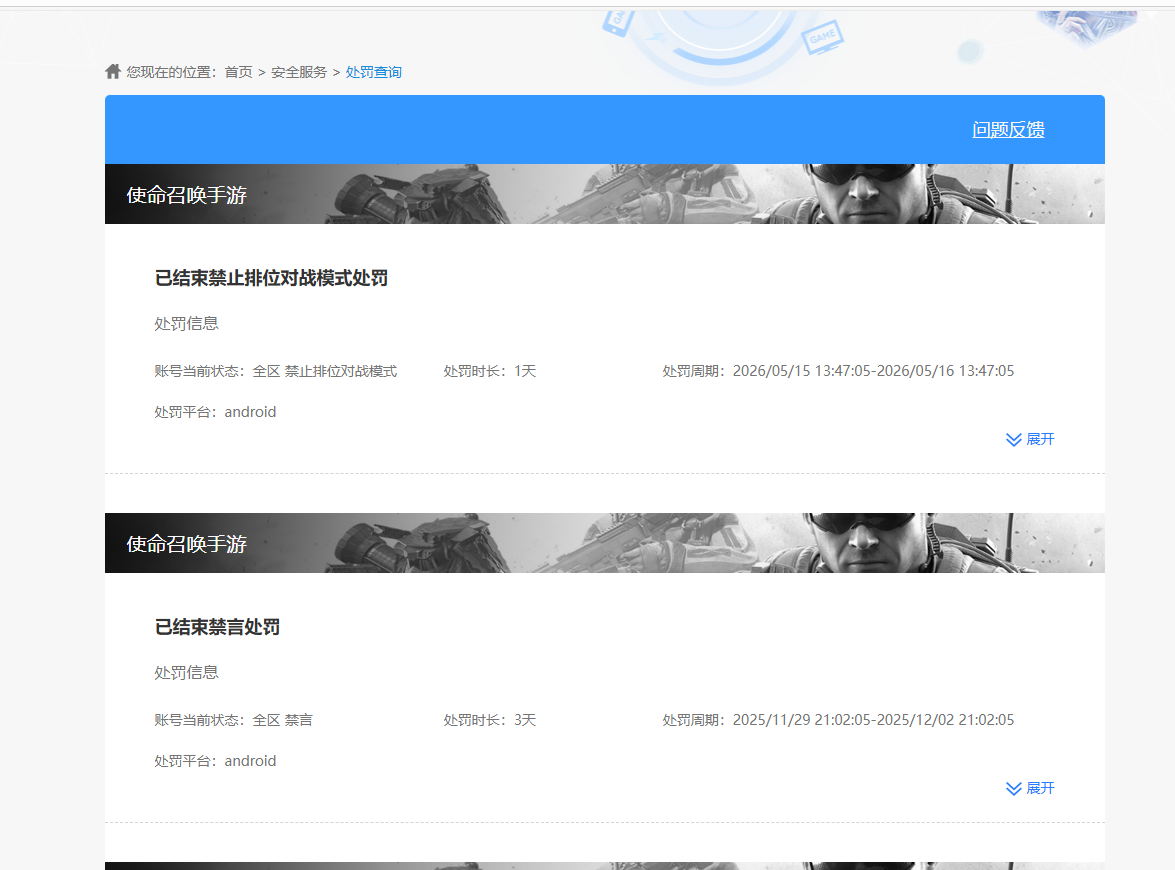Image resolution: width=1175 pixels, height=870 pixels.
Task: Expand the 禁言 punishment details
Action: (1030, 788)
